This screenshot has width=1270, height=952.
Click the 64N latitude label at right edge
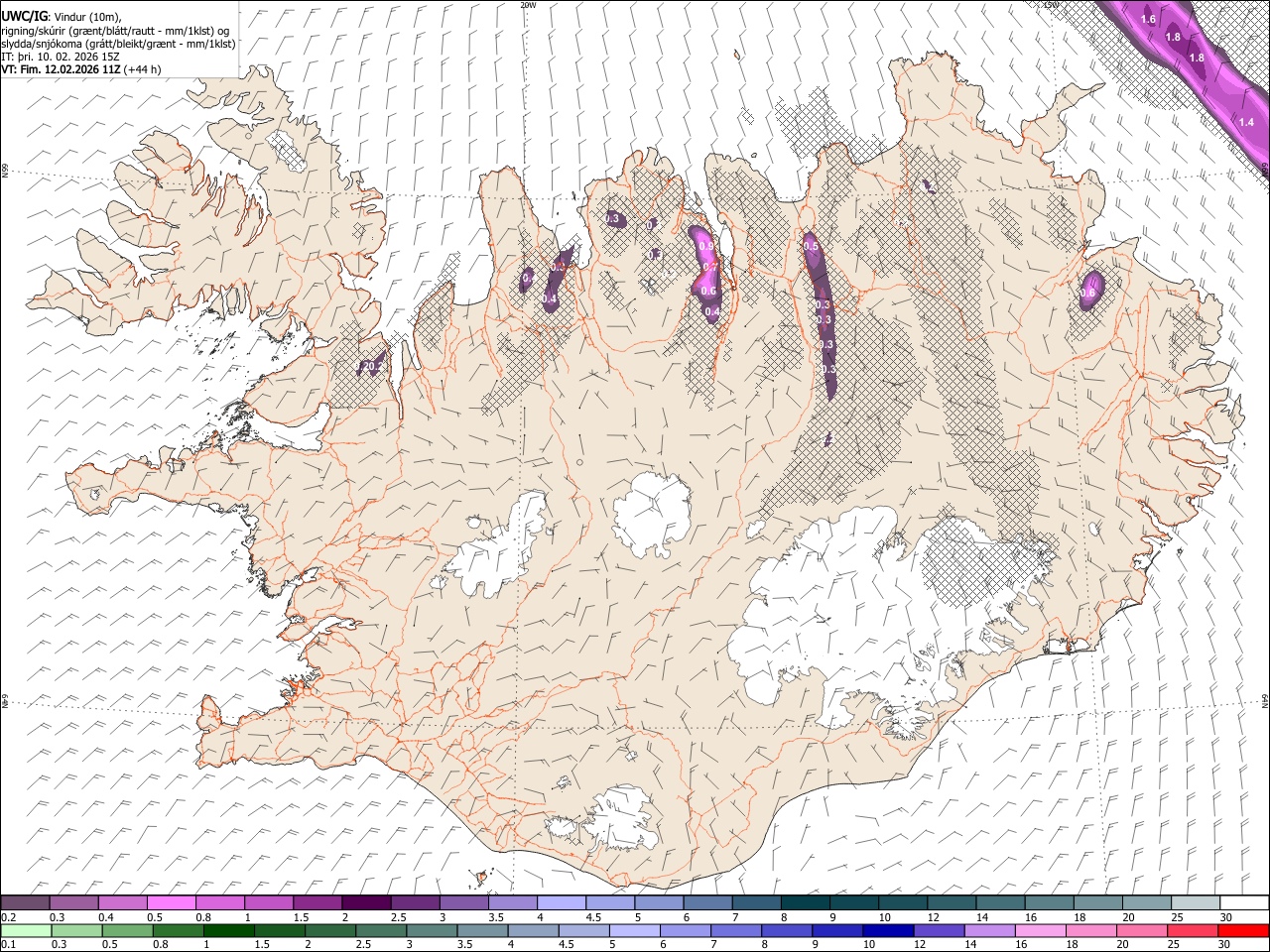pos(1265,700)
